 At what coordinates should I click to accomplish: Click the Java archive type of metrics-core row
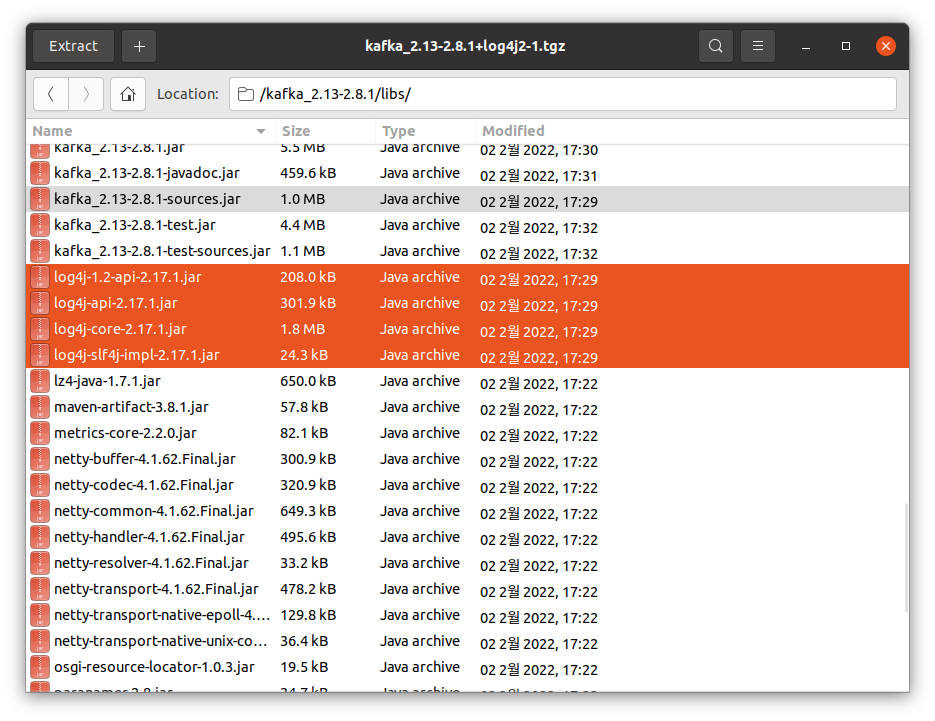point(420,433)
